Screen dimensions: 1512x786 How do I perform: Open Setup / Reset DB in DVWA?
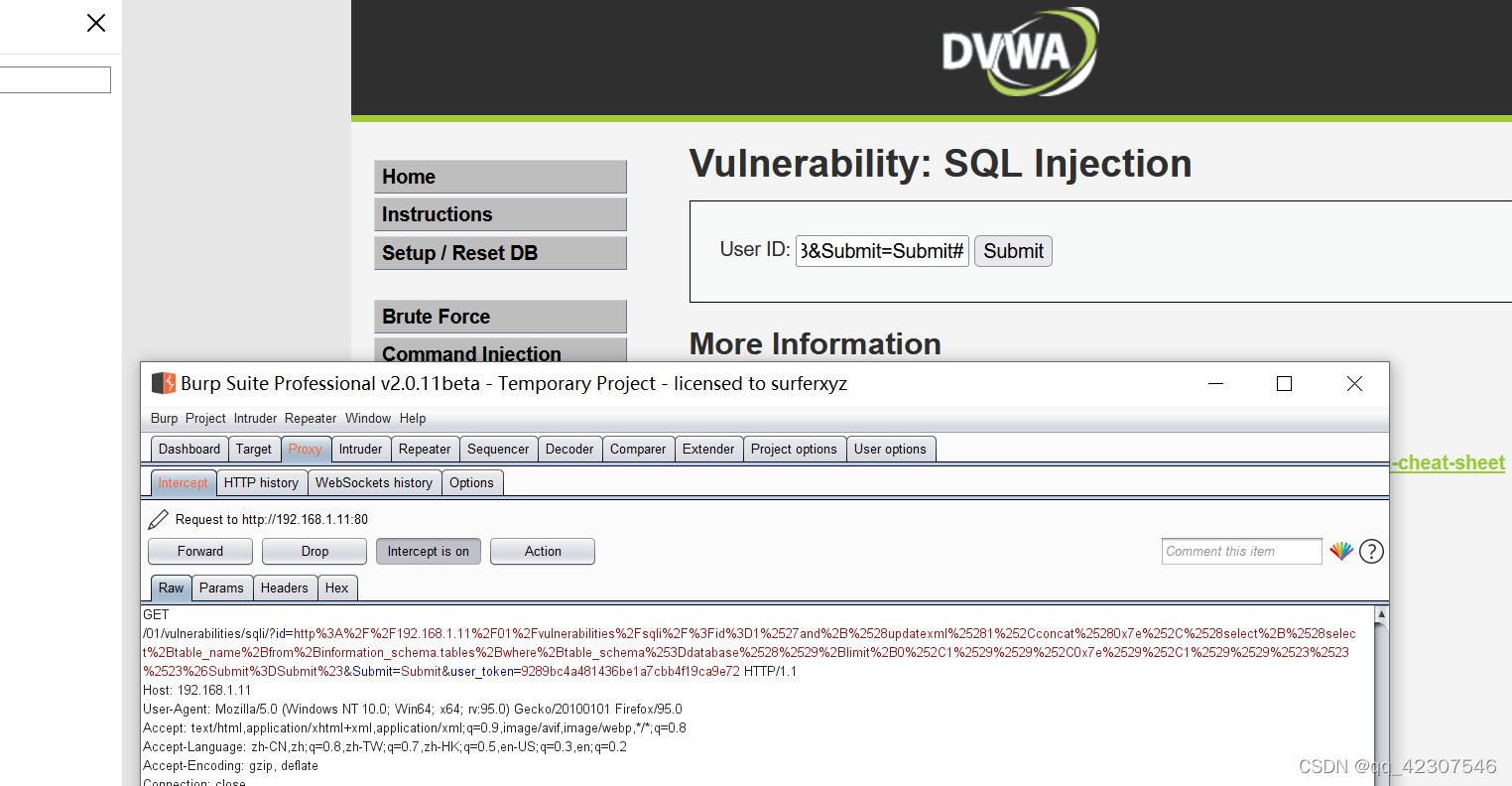[500, 253]
